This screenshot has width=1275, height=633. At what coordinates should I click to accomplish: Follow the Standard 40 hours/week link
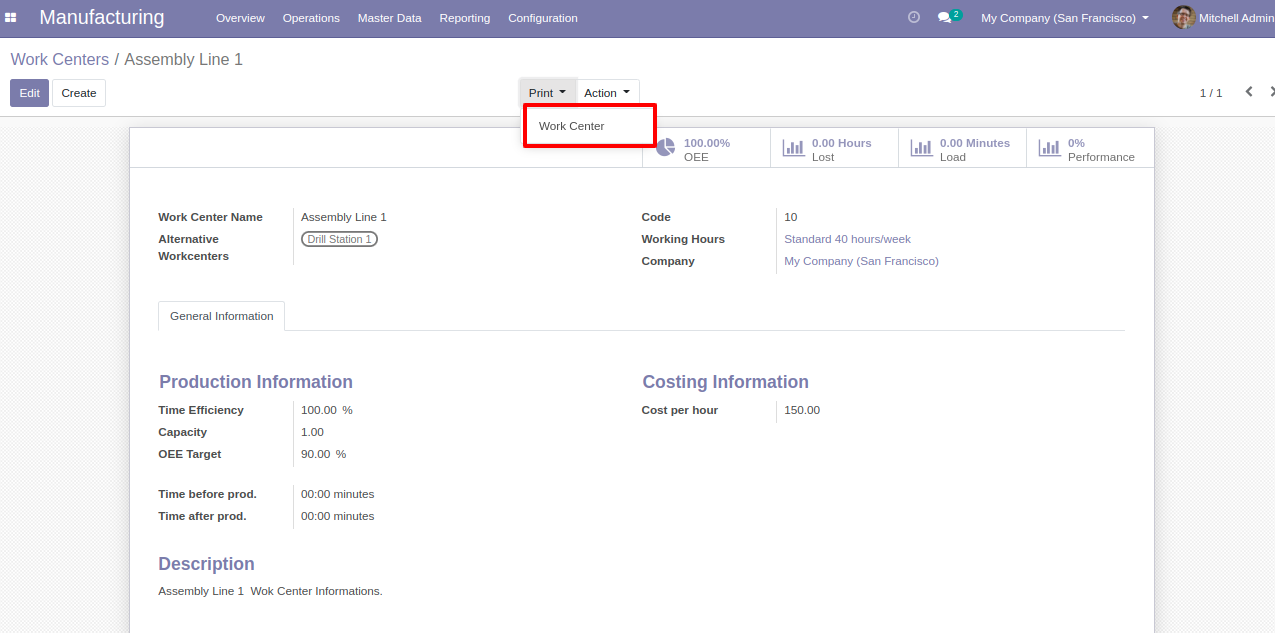[847, 239]
